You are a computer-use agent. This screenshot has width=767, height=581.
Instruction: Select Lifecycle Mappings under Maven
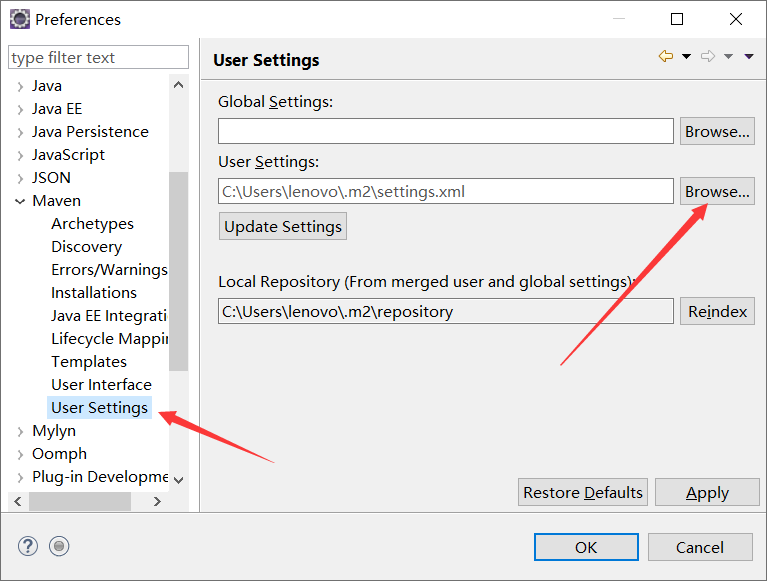[109, 338]
